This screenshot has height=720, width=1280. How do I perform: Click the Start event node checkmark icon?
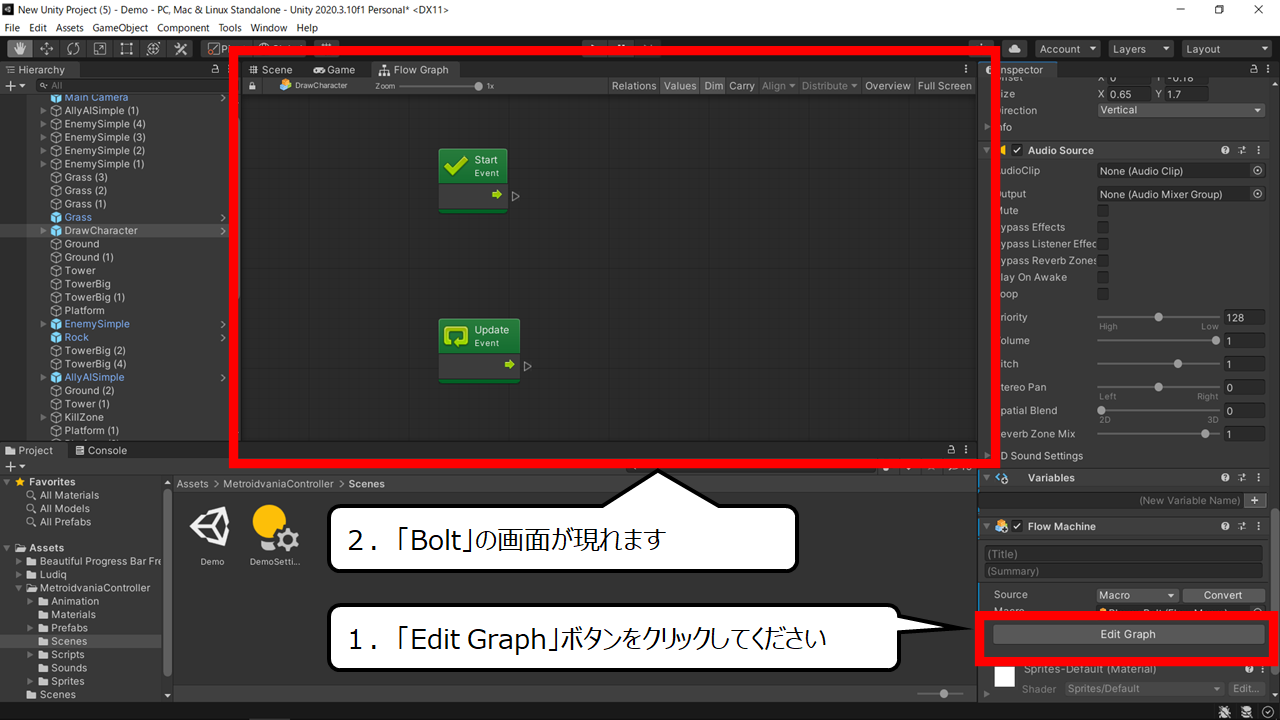456,166
